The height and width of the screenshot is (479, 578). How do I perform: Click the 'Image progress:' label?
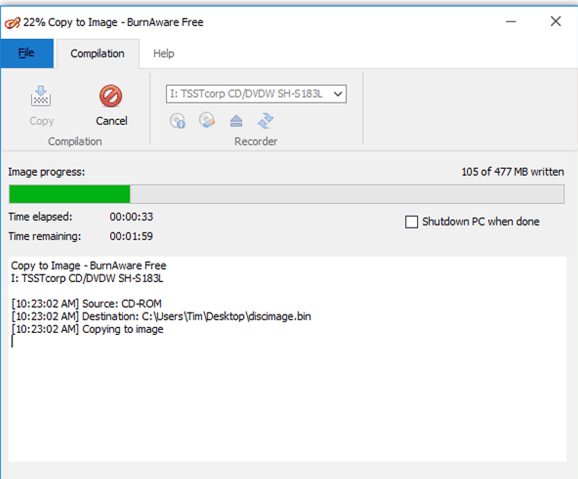46,172
